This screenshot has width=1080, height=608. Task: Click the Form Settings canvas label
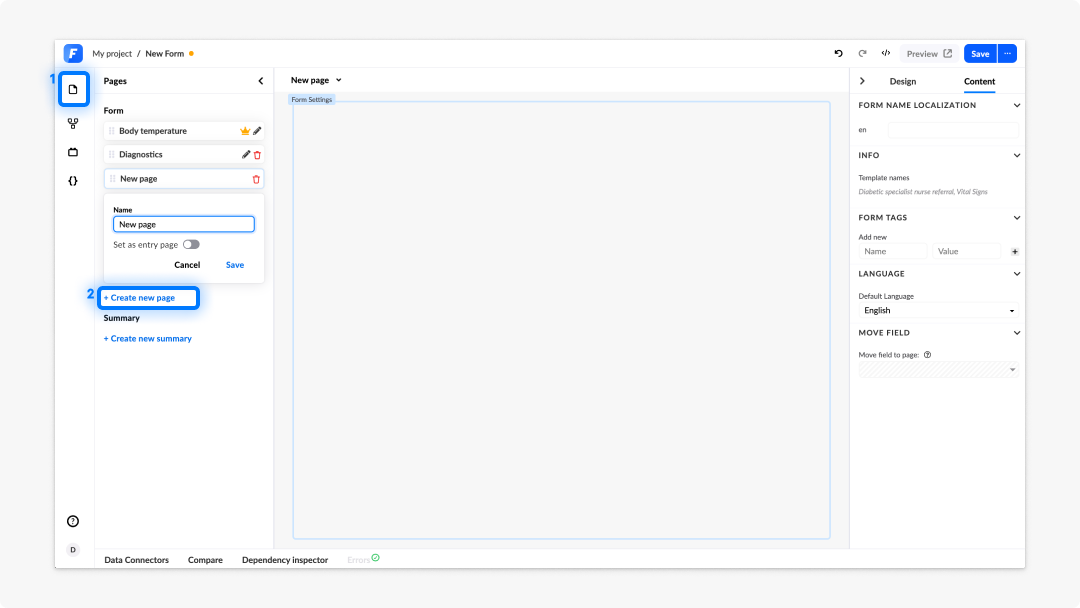coord(311,99)
